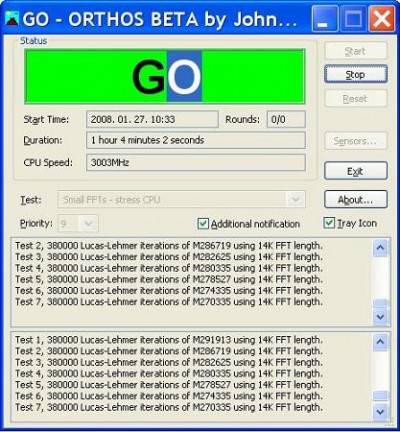Open the About dialog
The height and width of the screenshot is (432, 400).
coord(356,199)
